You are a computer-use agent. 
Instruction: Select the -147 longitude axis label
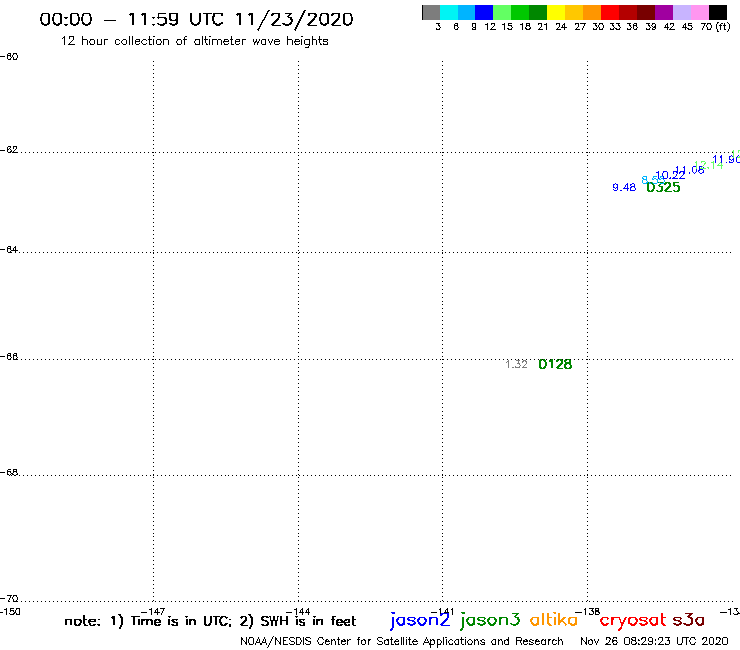pyautogui.click(x=153, y=612)
